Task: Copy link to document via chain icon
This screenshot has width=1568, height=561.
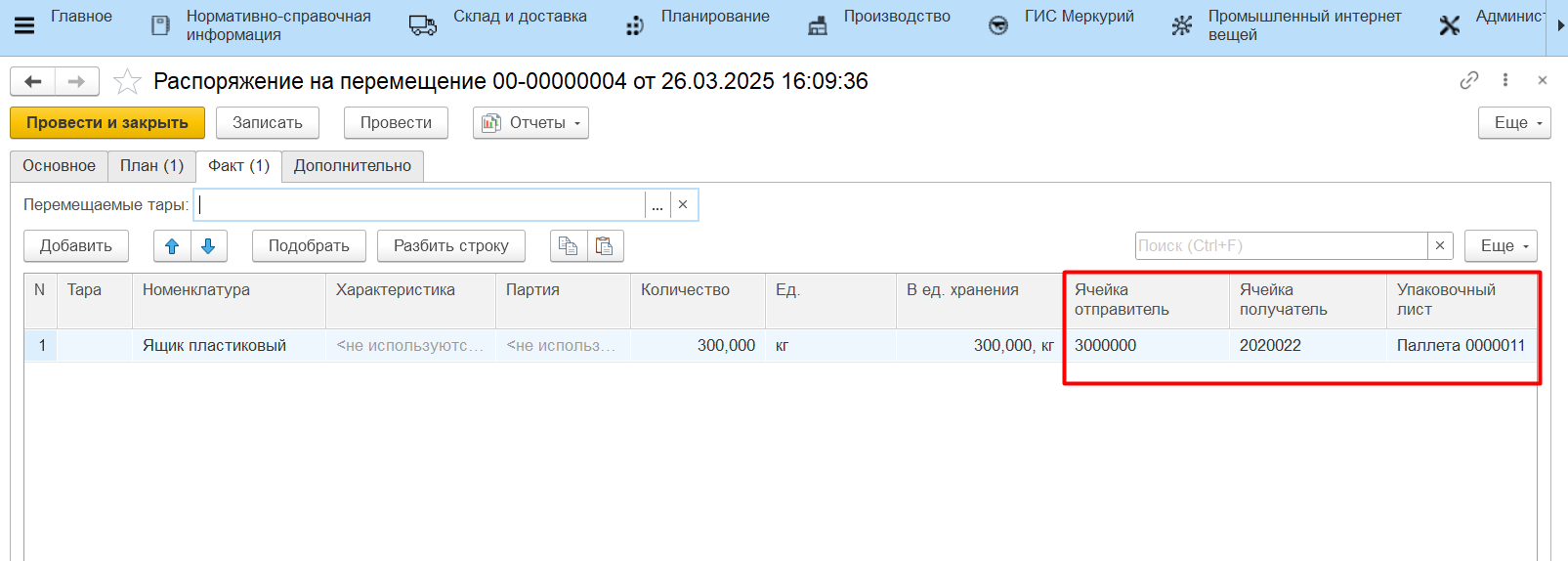Action: click(1468, 80)
